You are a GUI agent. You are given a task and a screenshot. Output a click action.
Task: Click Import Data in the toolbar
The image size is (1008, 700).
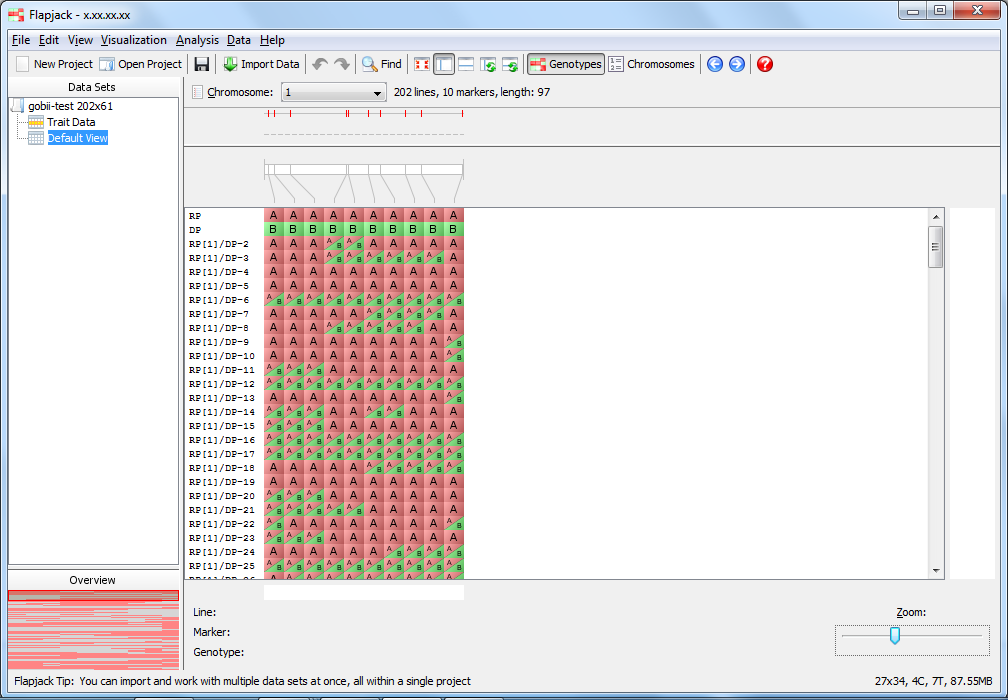262,64
